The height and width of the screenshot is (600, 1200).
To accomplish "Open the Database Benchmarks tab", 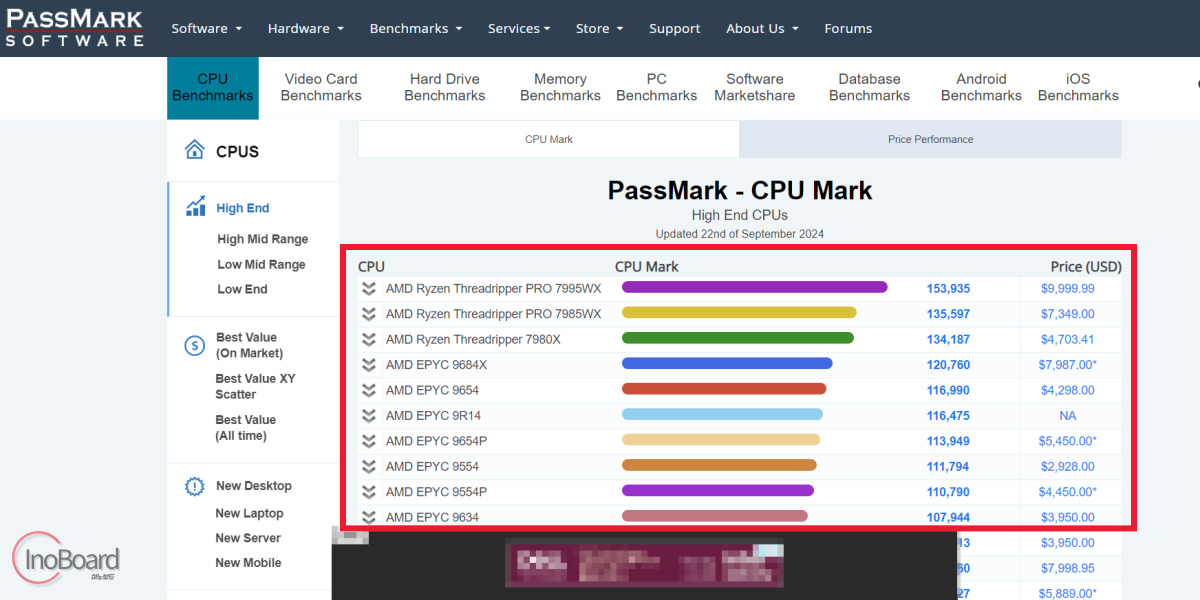I will (x=869, y=87).
